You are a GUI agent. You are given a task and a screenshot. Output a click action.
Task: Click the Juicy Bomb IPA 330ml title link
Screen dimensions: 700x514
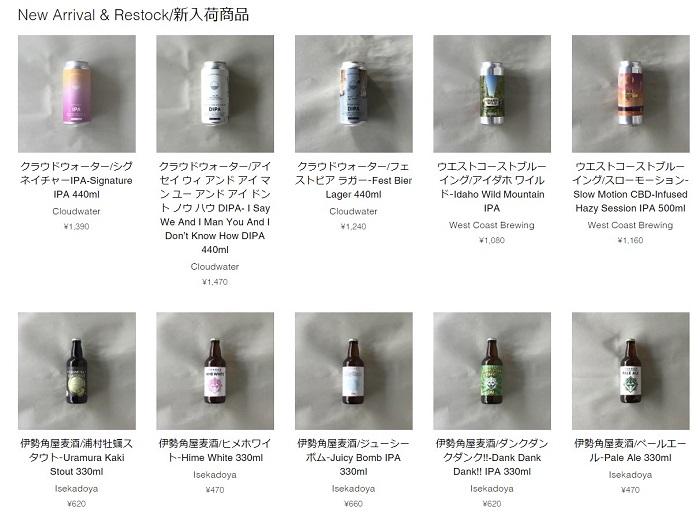pos(354,458)
